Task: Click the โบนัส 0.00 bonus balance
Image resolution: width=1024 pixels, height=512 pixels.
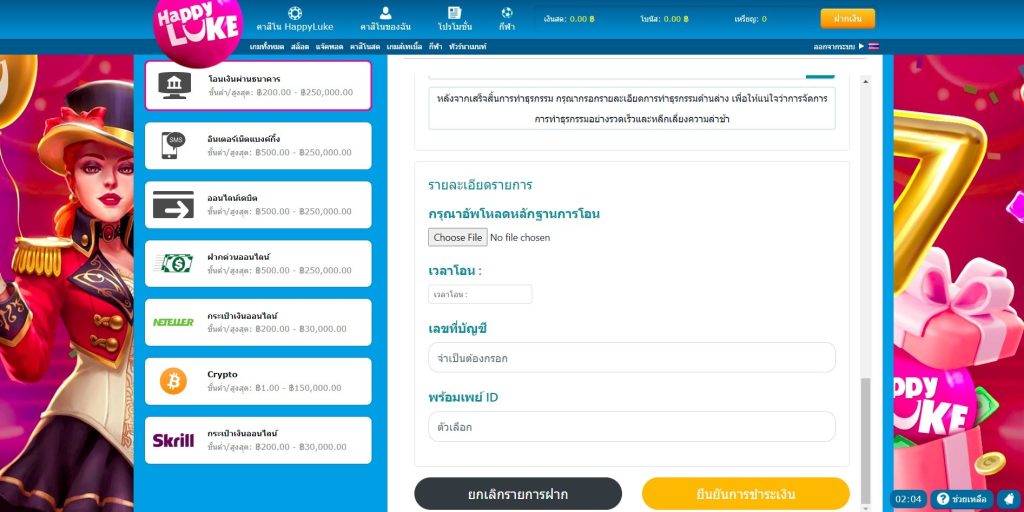Action: [664, 19]
